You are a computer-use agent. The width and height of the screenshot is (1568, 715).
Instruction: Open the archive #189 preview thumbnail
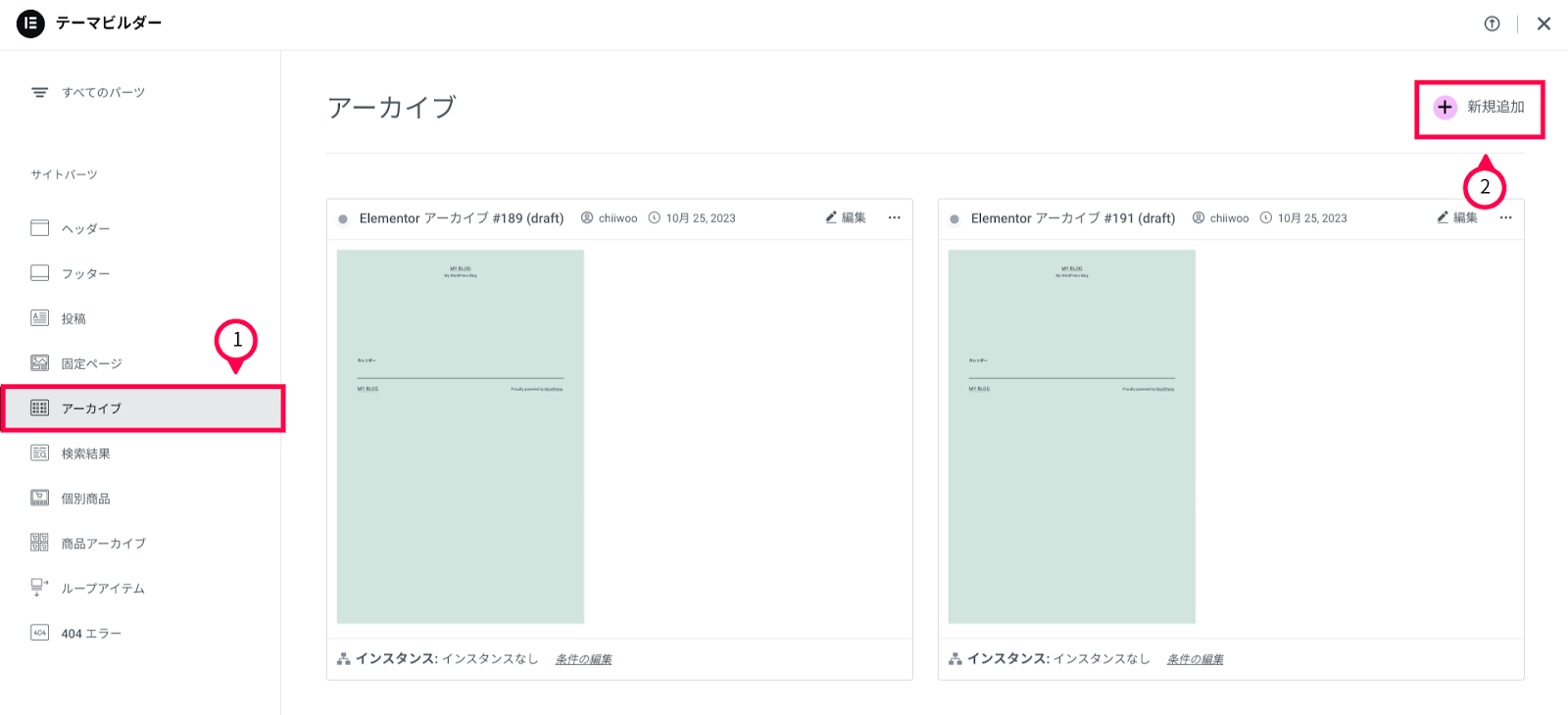[x=461, y=437]
